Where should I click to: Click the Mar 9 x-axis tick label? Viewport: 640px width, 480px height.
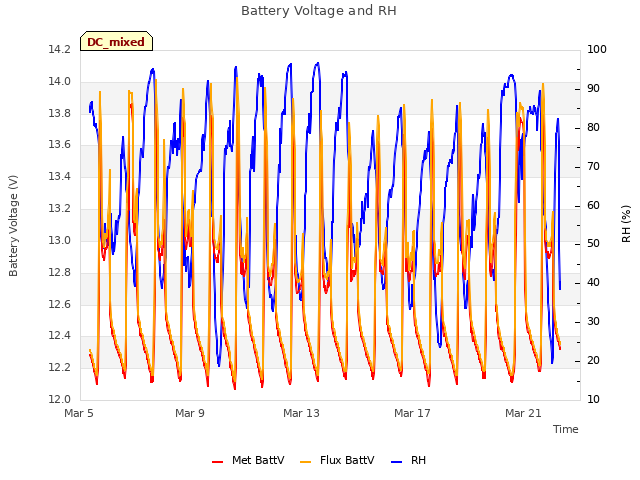pyautogui.click(x=190, y=413)
